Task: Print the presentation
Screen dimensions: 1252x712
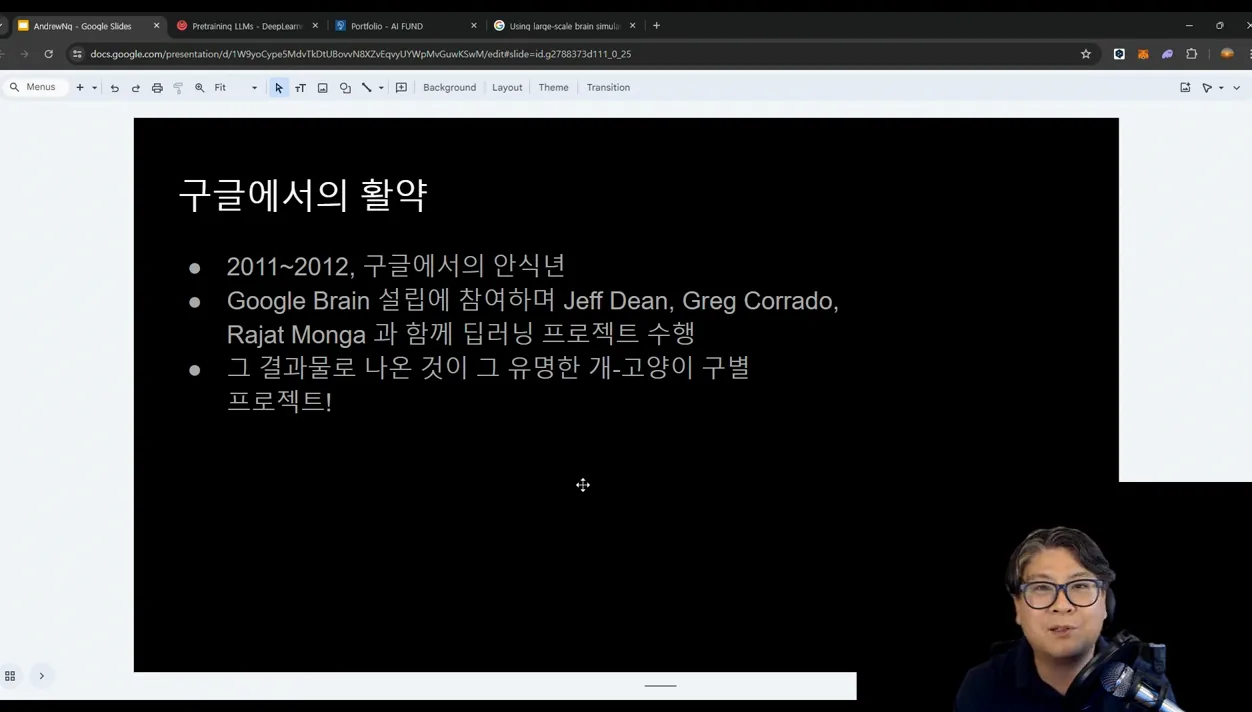Action: 157,88
